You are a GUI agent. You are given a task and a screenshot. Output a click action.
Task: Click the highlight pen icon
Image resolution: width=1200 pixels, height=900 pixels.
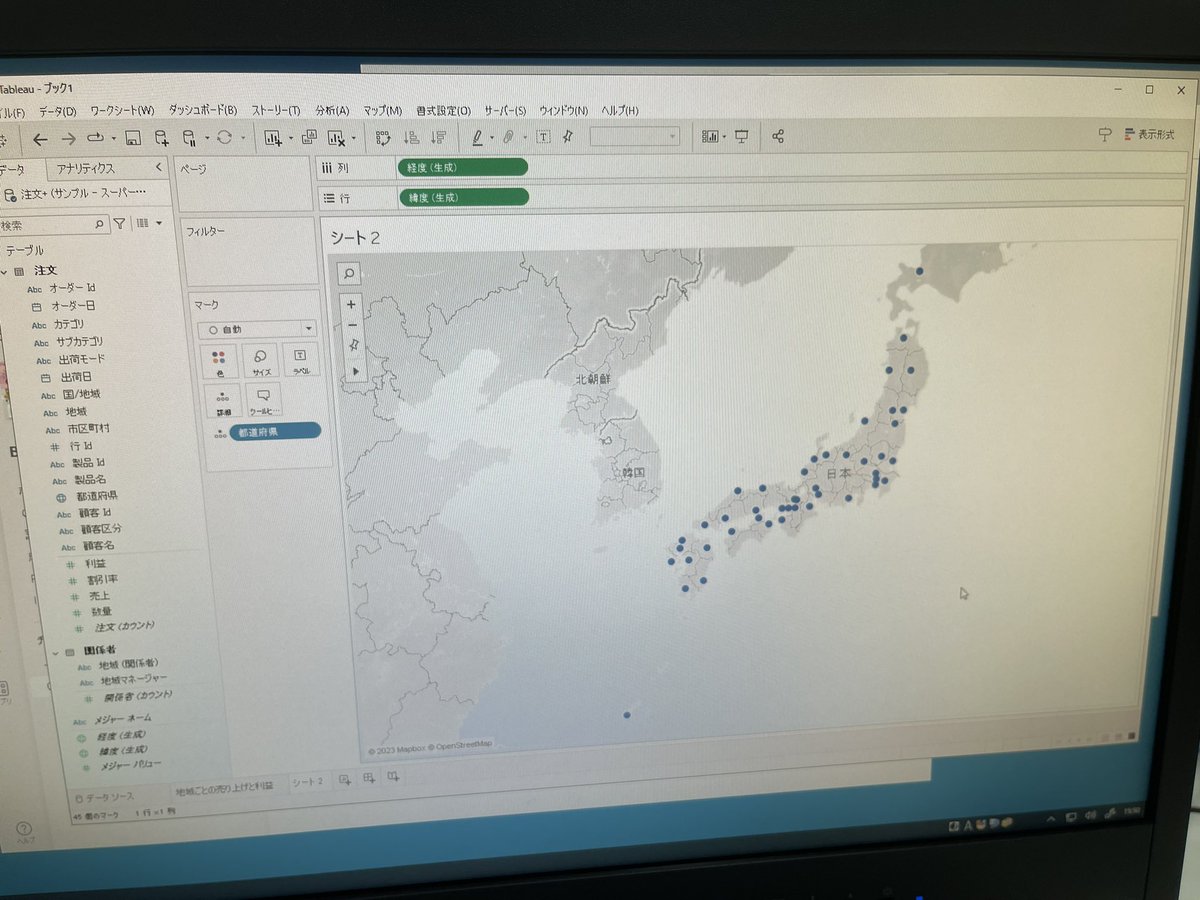(x=478, y=137)
